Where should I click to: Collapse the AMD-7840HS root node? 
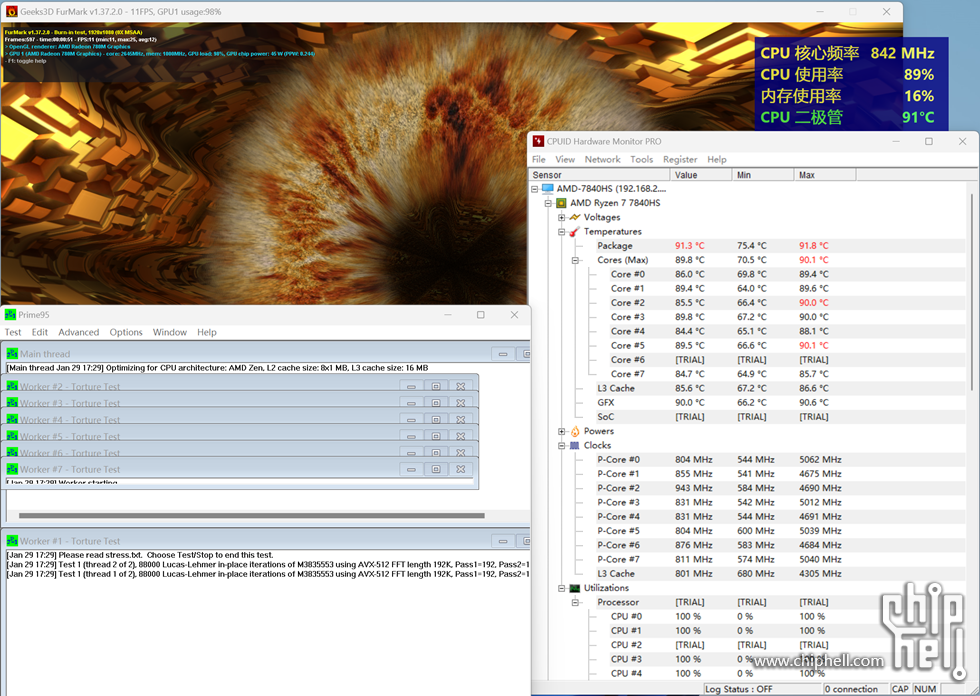tap(534, 189)
